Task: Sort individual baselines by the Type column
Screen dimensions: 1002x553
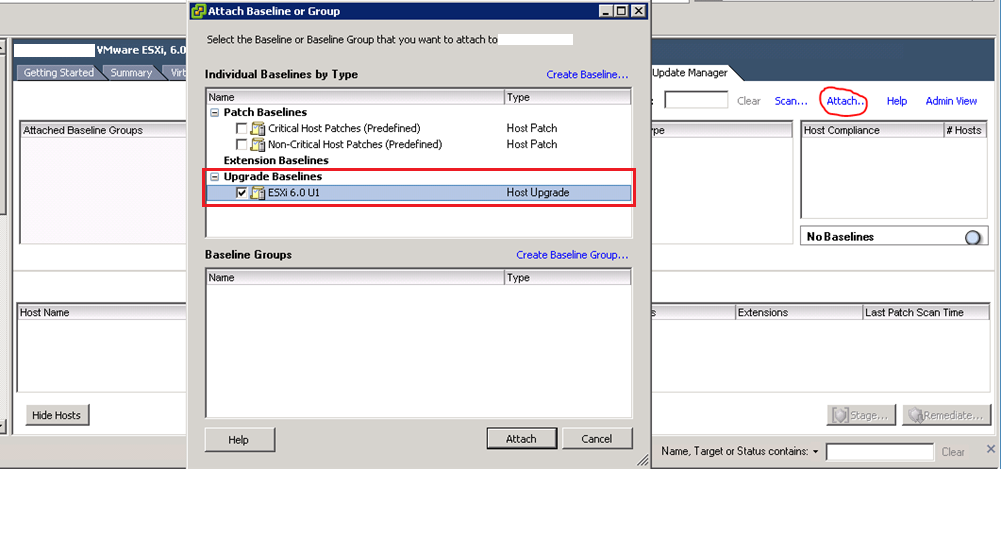Action: [567, 97]
